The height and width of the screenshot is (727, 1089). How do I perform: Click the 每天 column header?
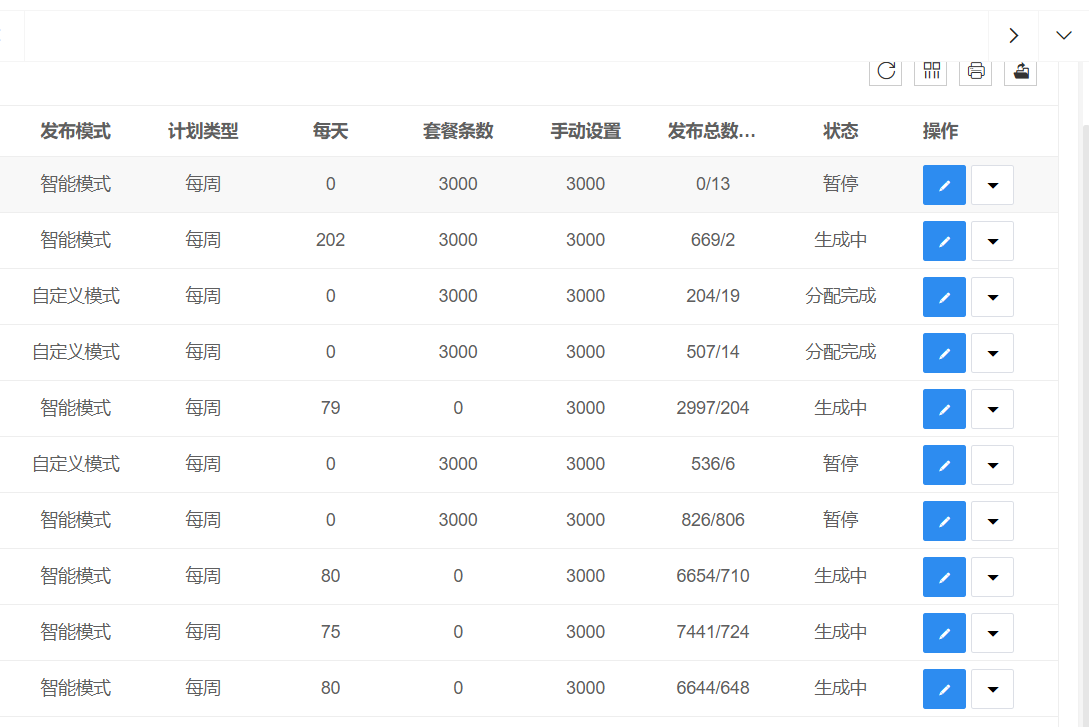coord(331,131)
